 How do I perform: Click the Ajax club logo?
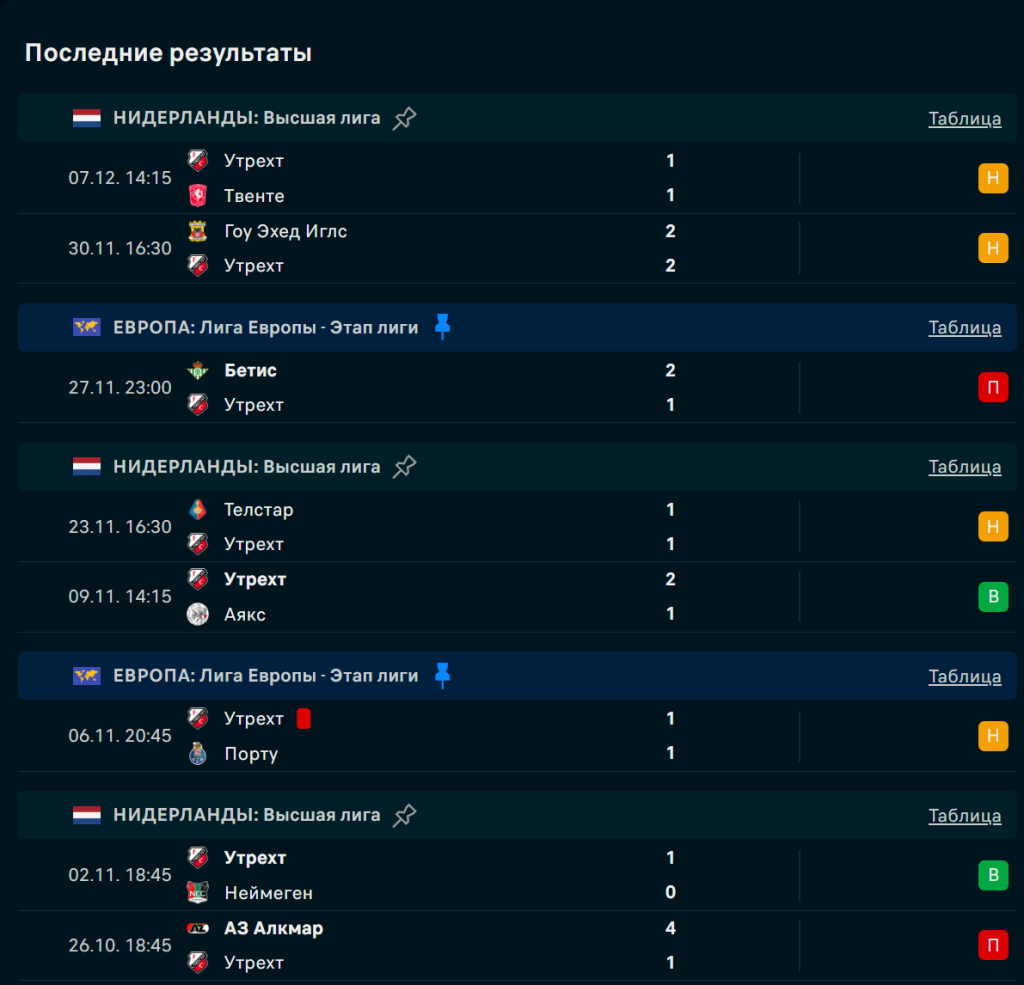(x=198, y=614)
